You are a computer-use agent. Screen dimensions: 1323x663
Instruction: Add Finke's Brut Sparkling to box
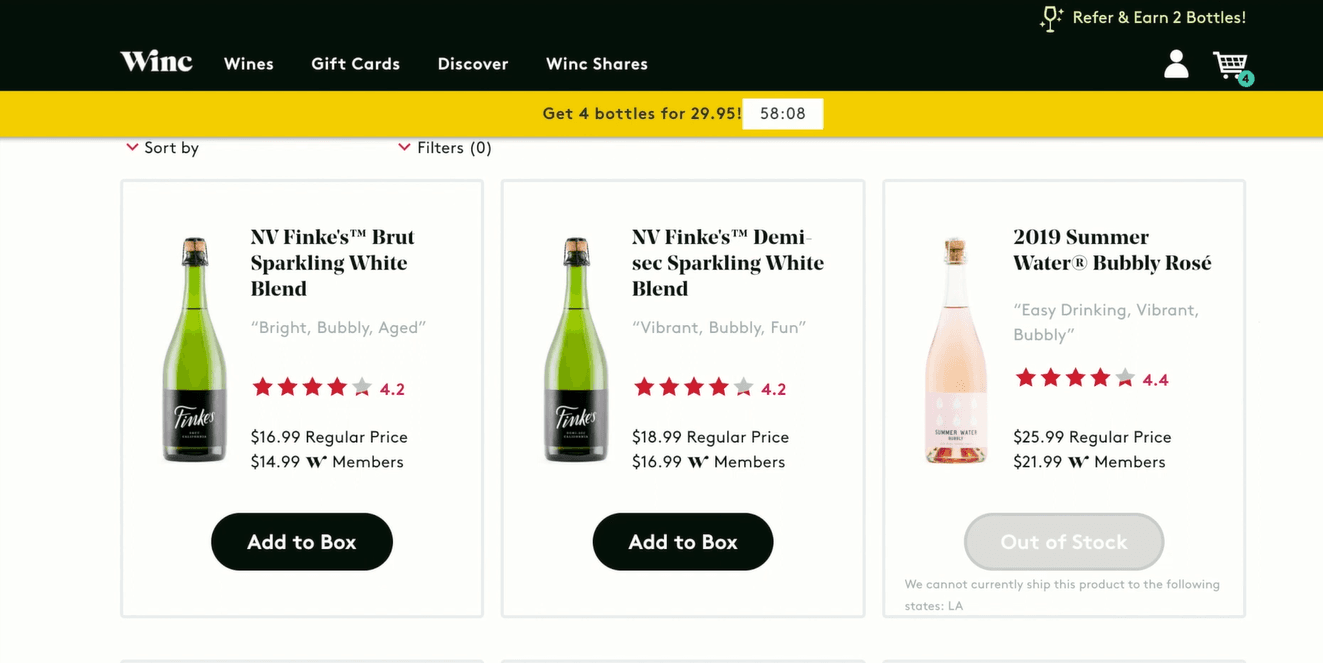(302, 542)
